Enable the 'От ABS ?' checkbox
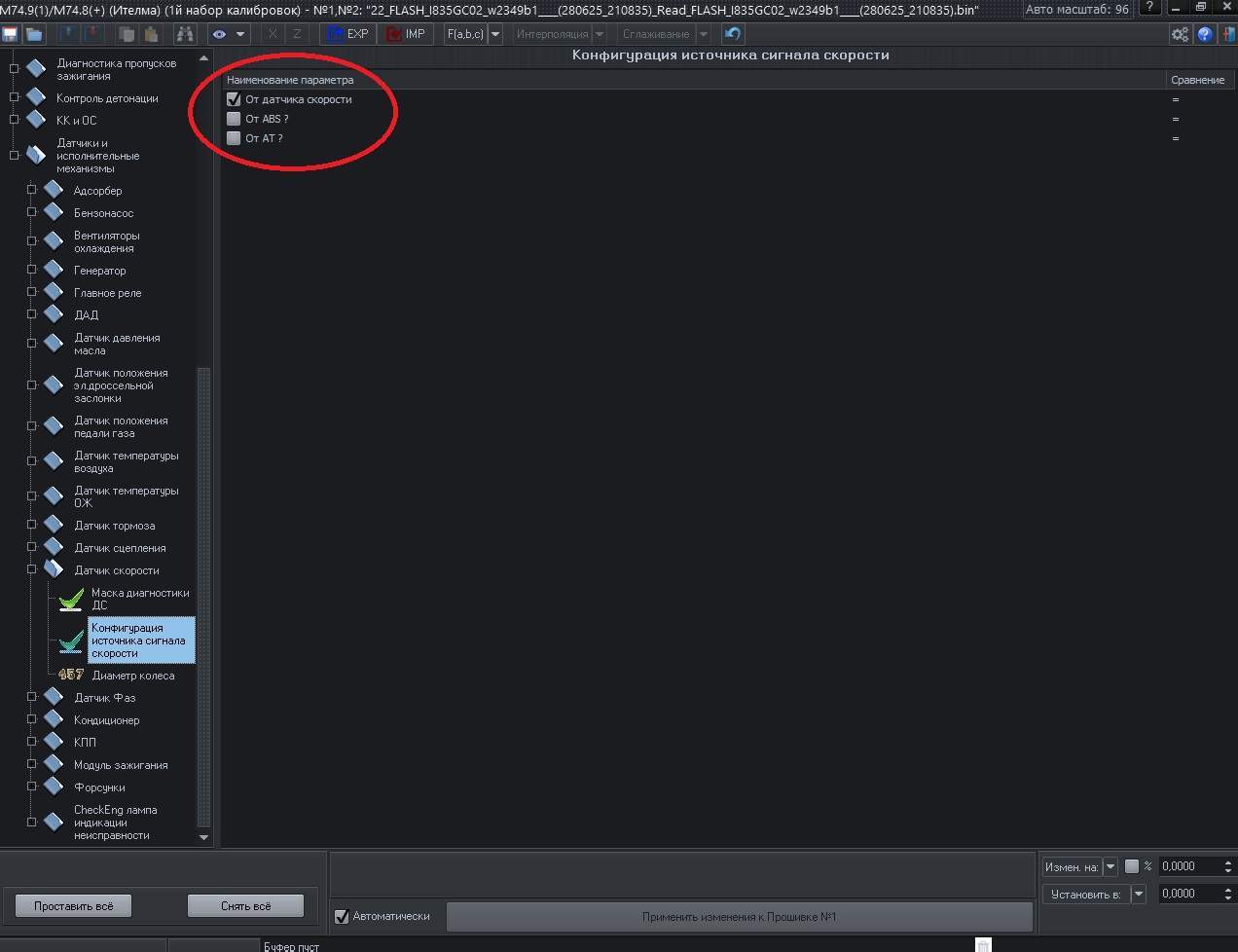The width and height of the screenshot is (1238, 952). tap(234, 119)
